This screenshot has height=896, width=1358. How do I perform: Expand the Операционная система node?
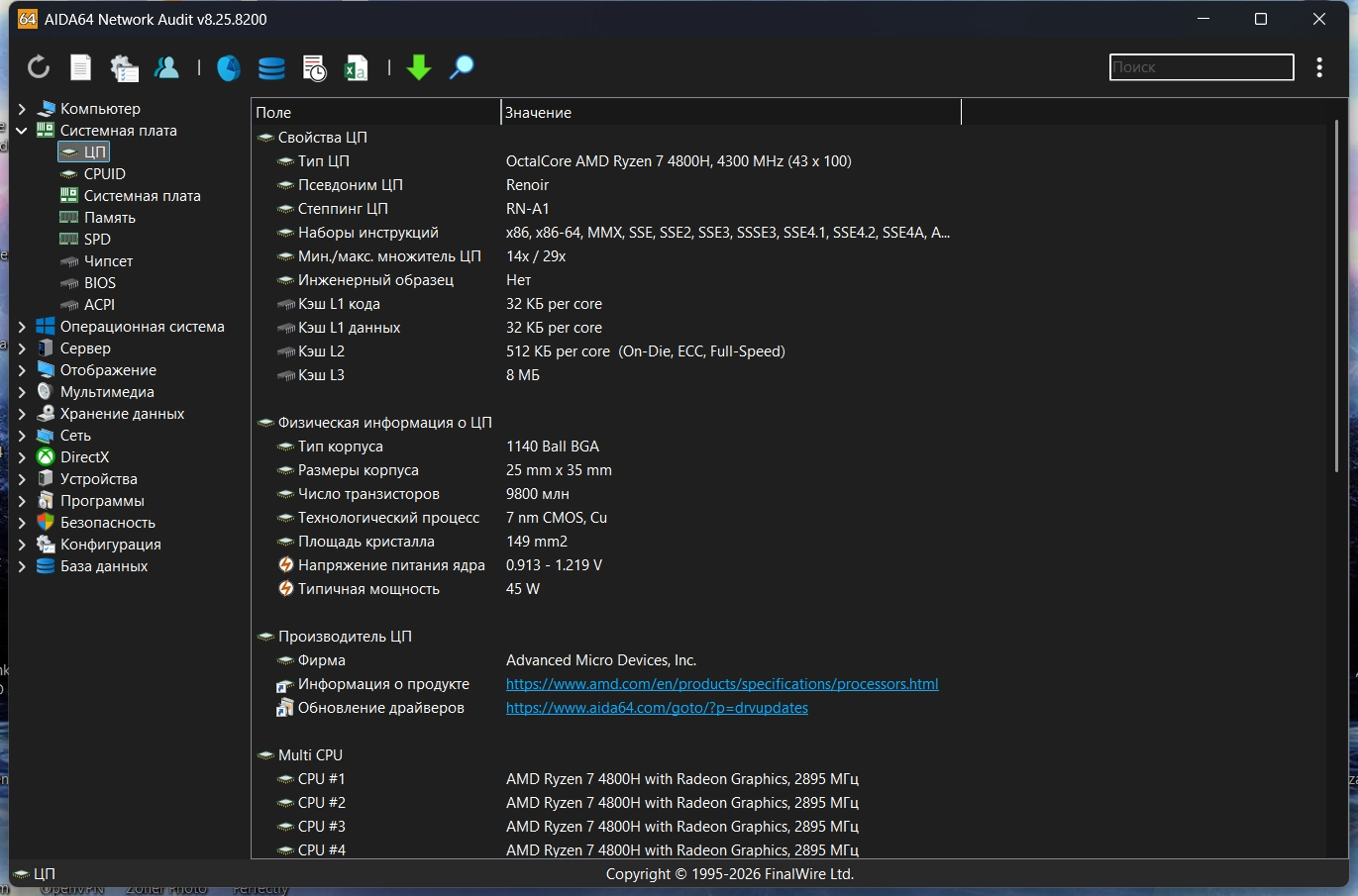(x=22, y=327)
